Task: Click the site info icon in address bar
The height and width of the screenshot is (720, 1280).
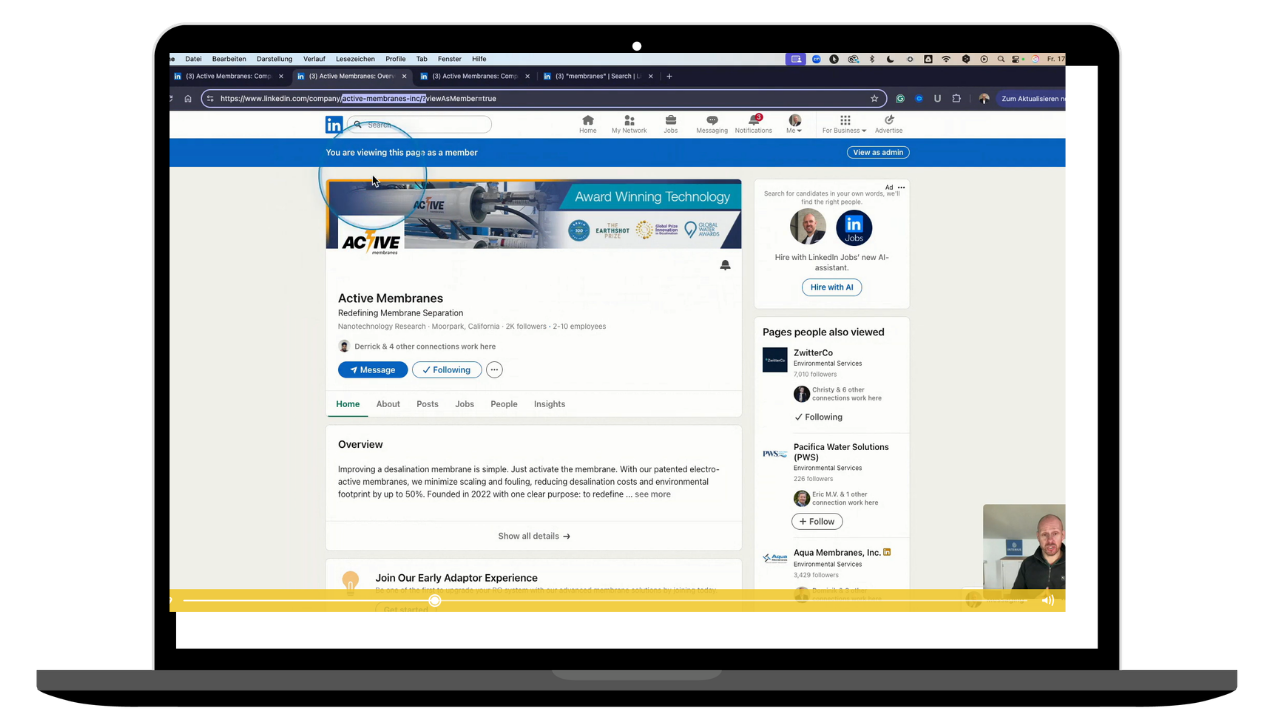Action: click(210, 99)
